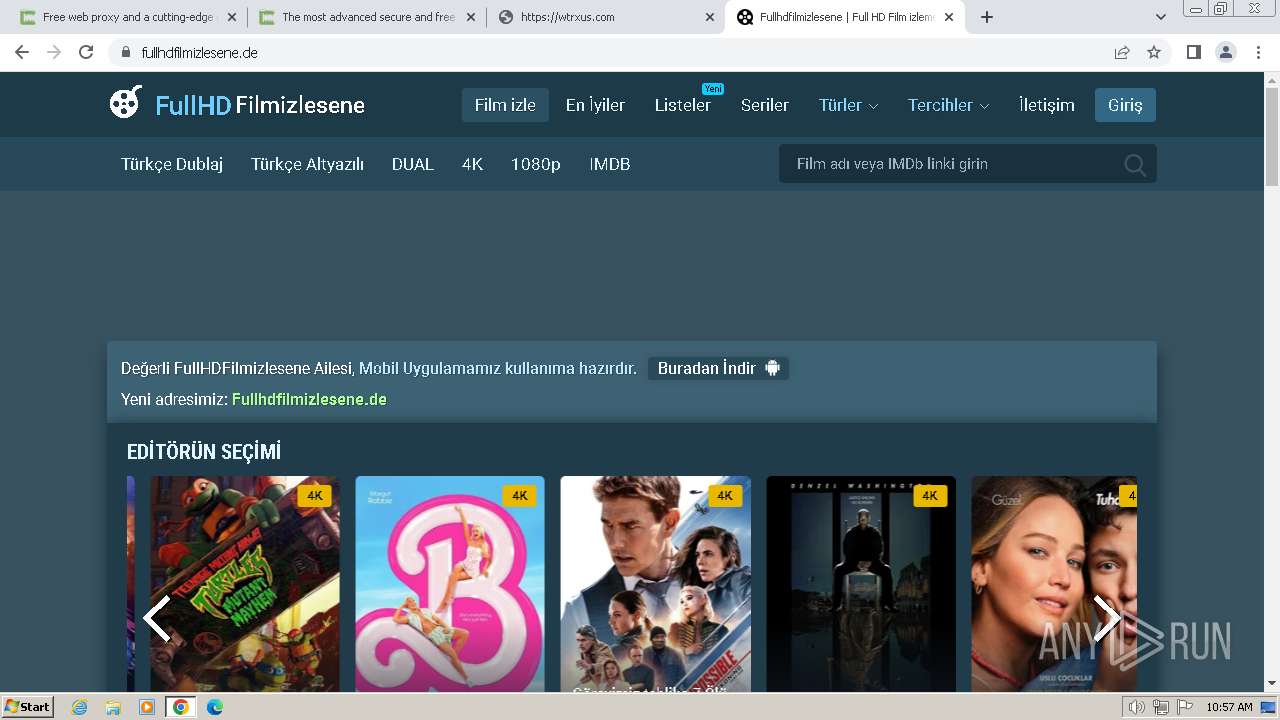This screenshot has width=1280, height=720.
Task: Click the address bar URL
Action: (199, 52)
